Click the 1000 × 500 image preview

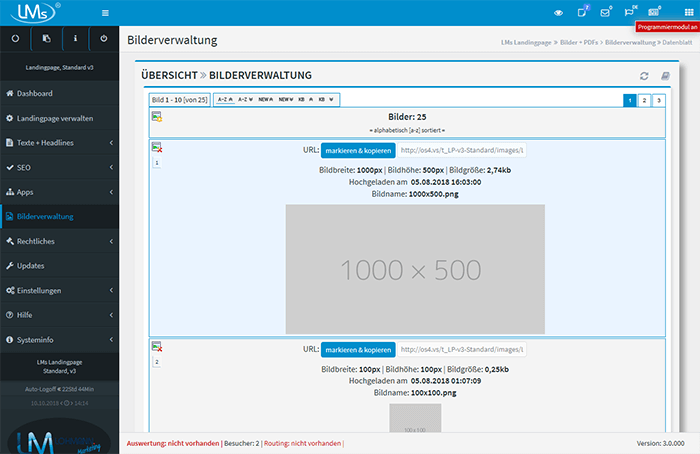(415, 269)
